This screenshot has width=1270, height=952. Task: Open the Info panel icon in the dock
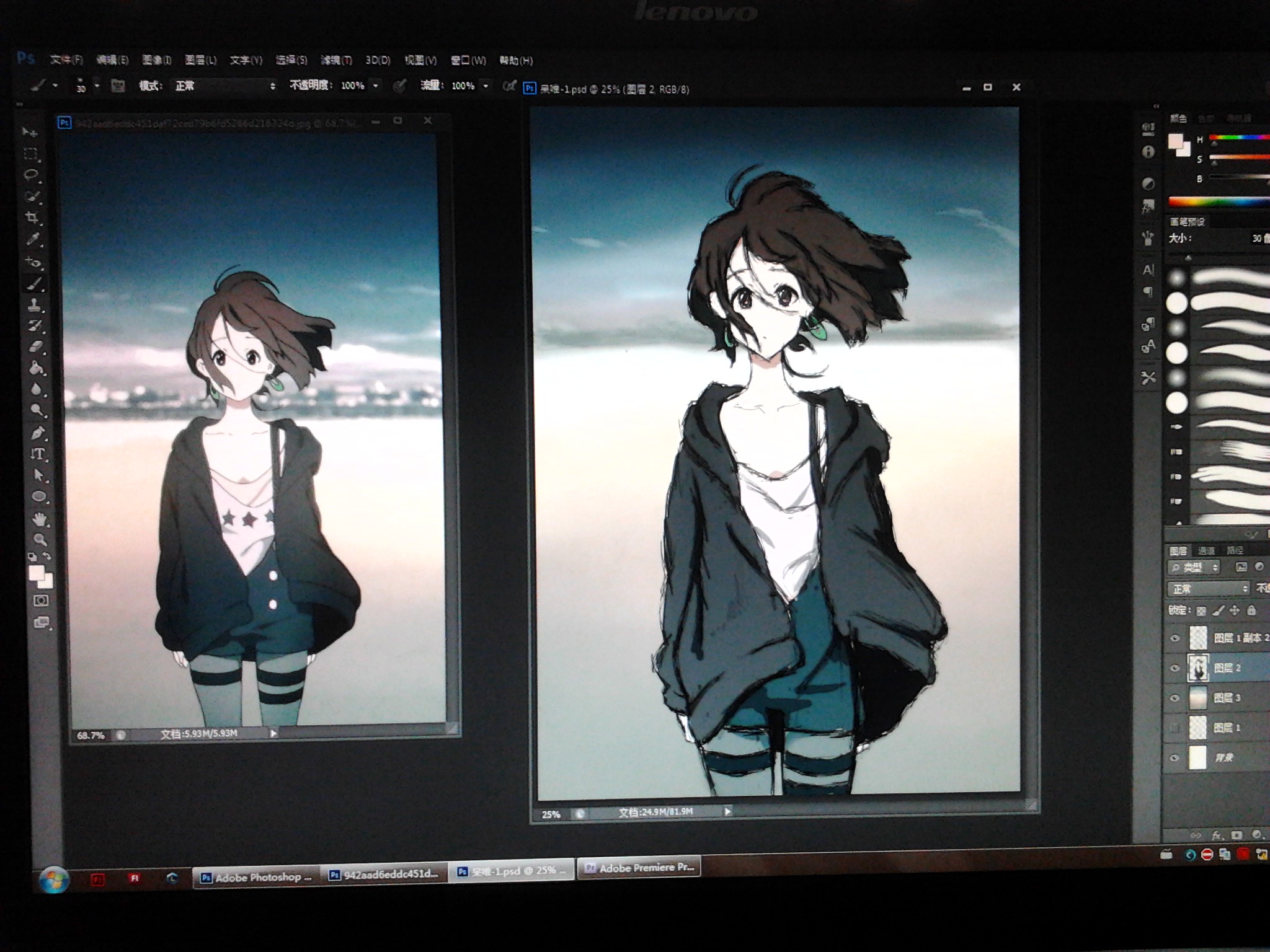[x=1148, y=152]
